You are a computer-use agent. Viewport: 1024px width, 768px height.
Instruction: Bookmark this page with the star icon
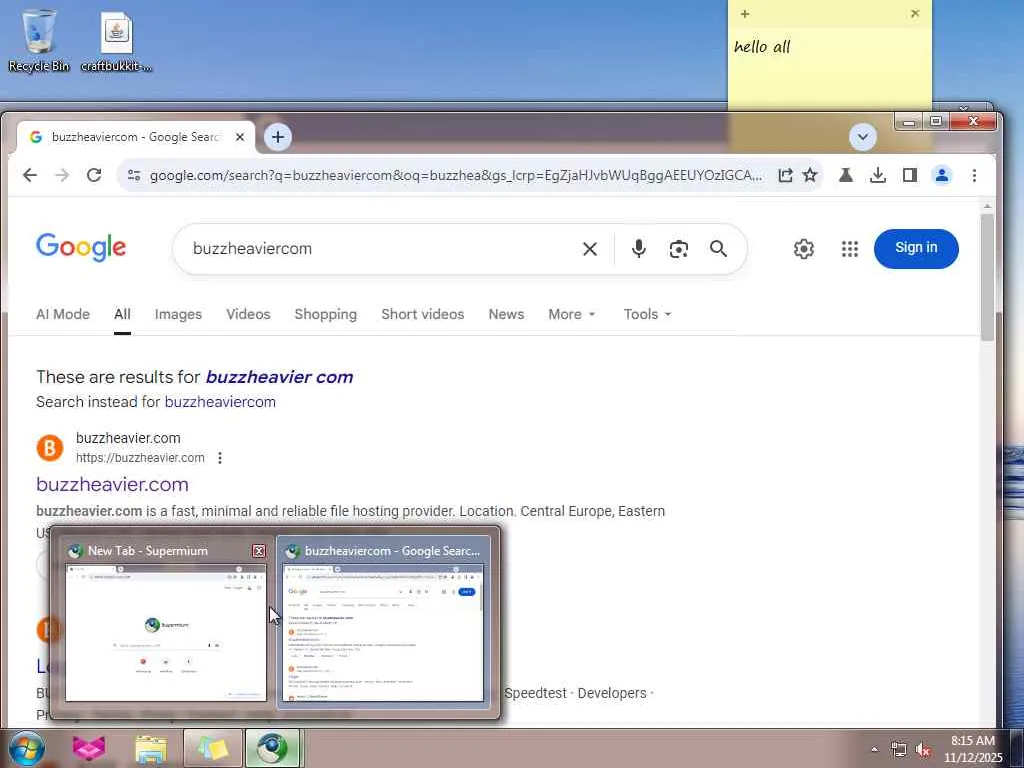(810, 175)
